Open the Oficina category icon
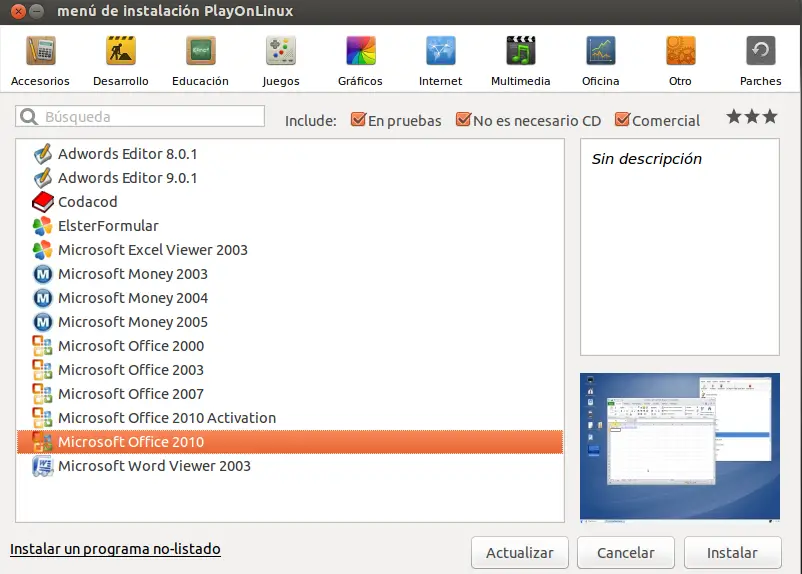The height and width of the screenshot is (574, 802). click(x=600, y=51)
